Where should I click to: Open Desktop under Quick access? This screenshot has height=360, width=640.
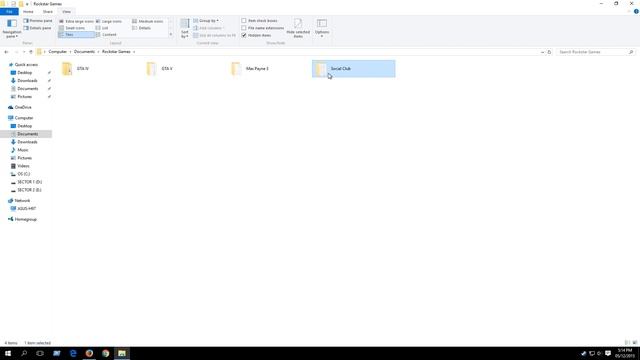pos(24,73)
